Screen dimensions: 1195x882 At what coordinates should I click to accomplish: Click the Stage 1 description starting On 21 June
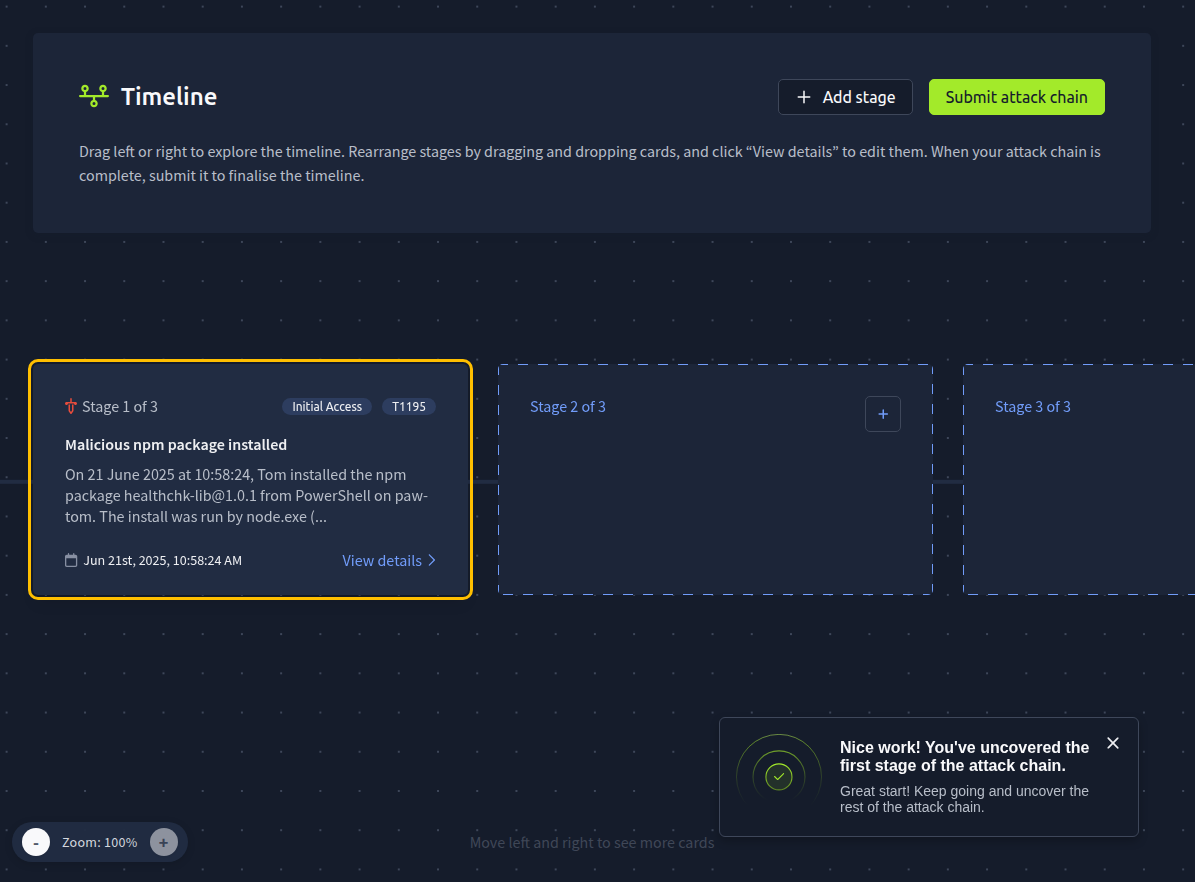pyautogui.click(x=246, y=496)
